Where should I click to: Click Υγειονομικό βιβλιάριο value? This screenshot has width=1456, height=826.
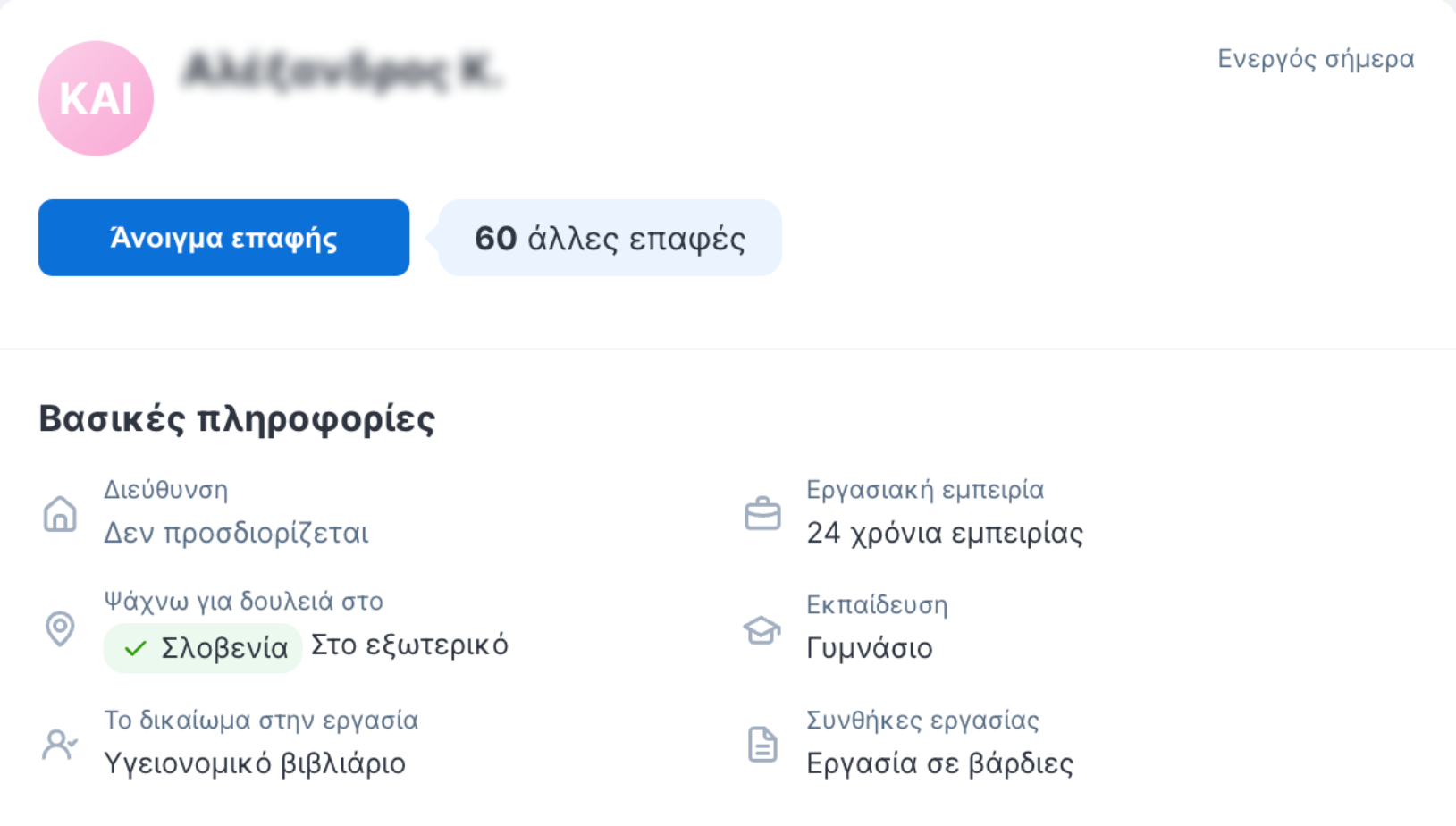point(255,763)
